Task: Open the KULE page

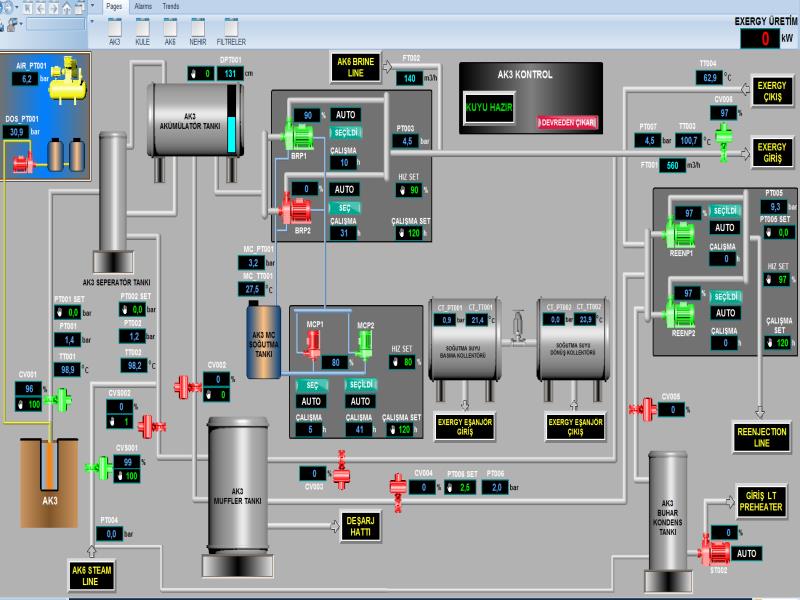Action: 142,32
